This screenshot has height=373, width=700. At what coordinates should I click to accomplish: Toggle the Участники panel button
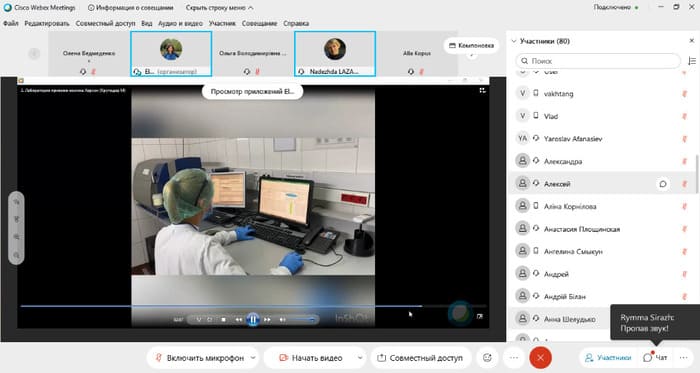click(608, 358)
